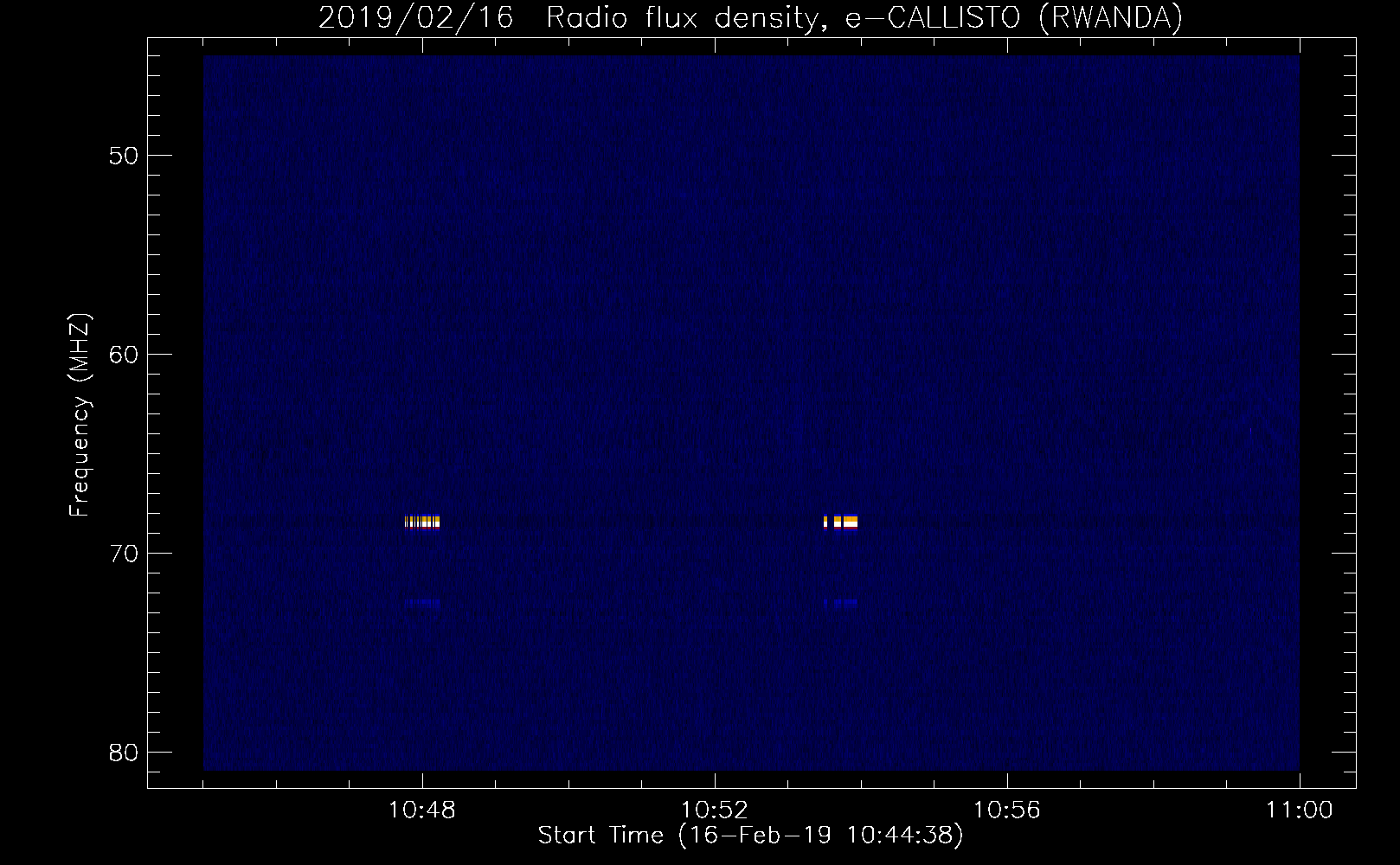1400x865 pixels.
Task: Click the '10:52' time tick label
Action: click(715, 811)
